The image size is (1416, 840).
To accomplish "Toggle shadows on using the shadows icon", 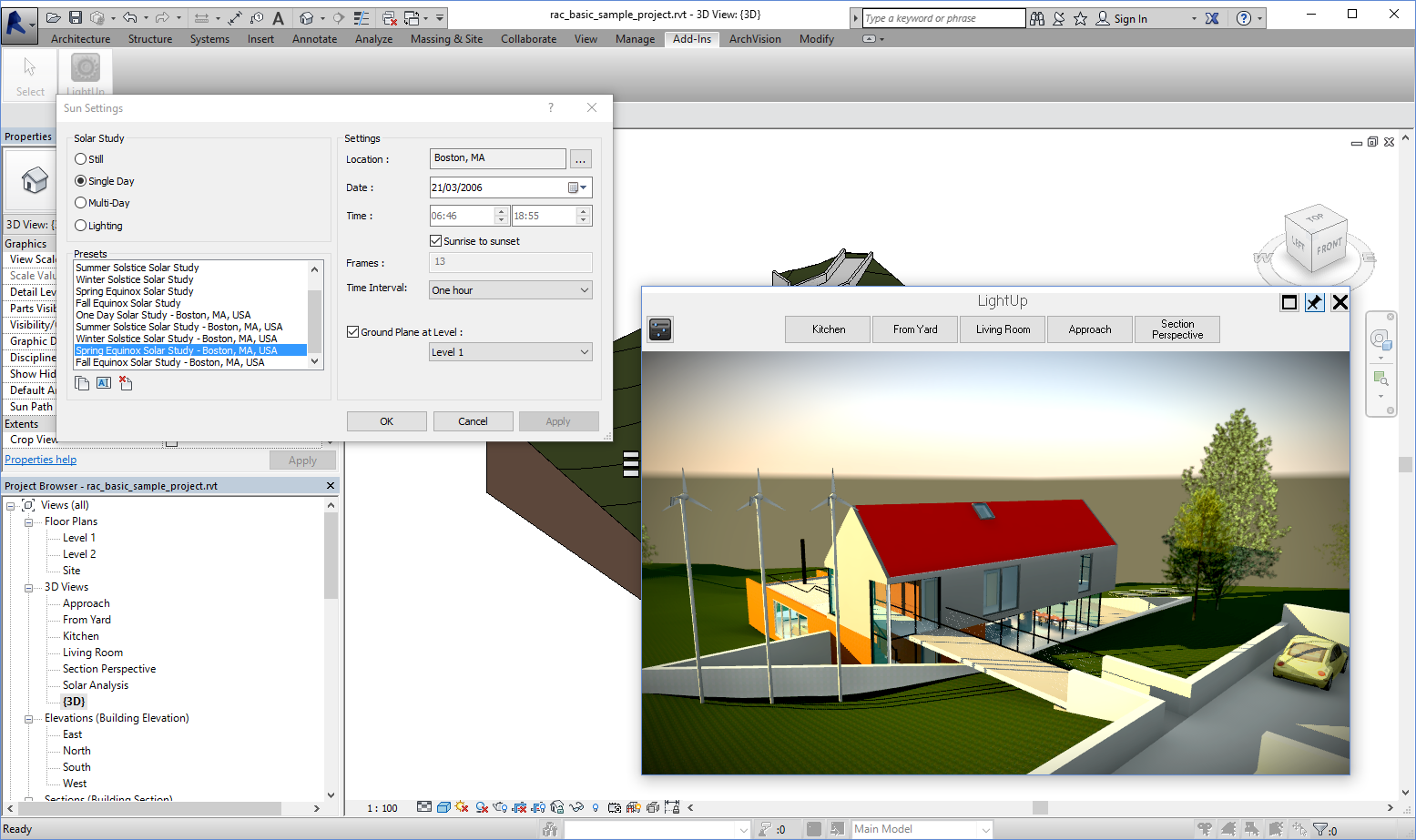I will tap(481, 807).
